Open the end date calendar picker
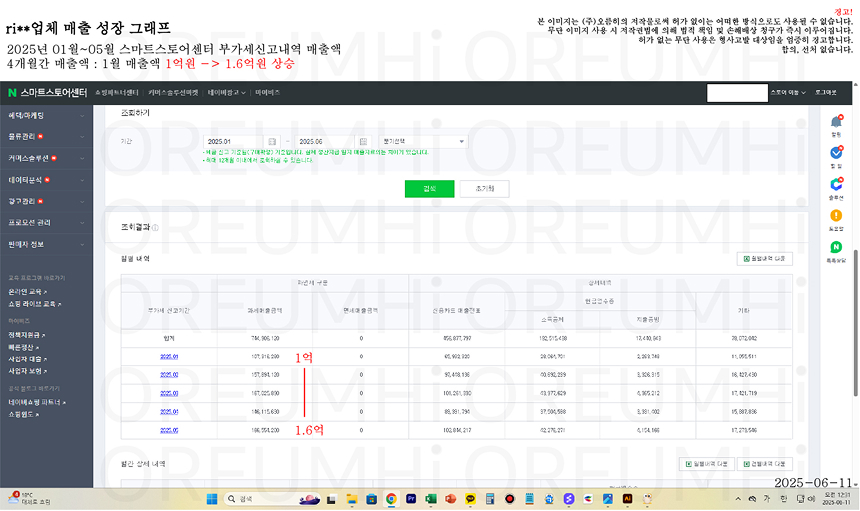Image resolution: width=860 pixels, height=511 pixels. pos(363,141)
